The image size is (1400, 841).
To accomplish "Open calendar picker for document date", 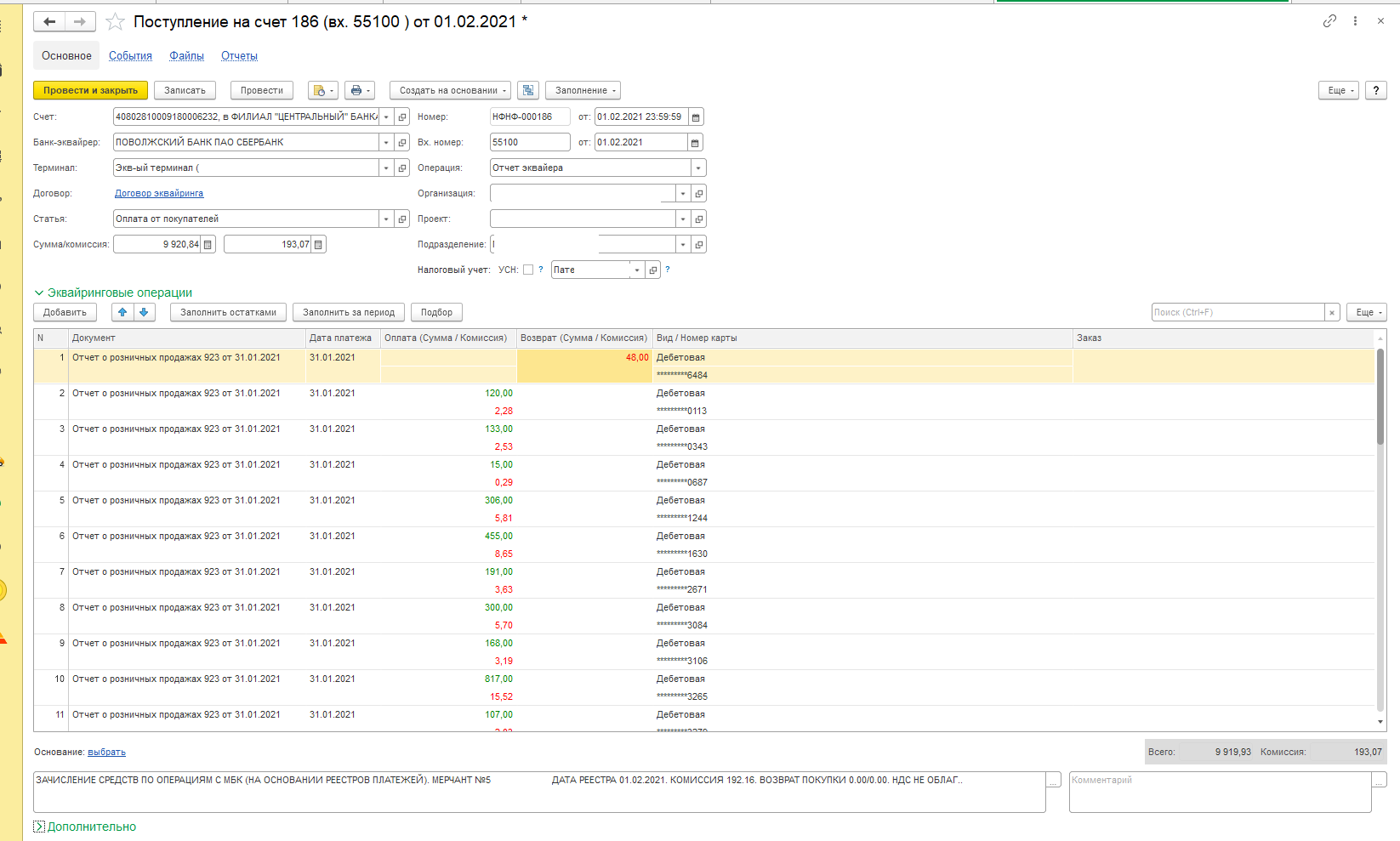I will point(695,117).
